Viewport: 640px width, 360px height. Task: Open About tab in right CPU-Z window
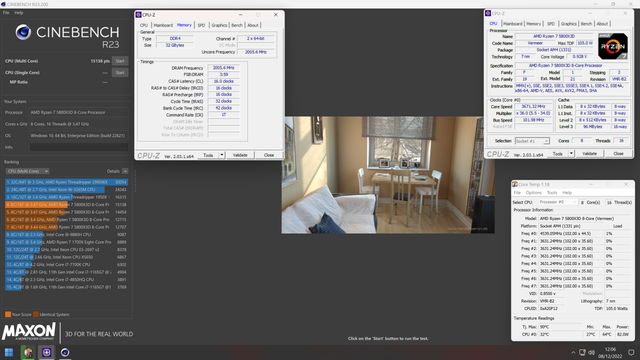click(x=602, y=24)
